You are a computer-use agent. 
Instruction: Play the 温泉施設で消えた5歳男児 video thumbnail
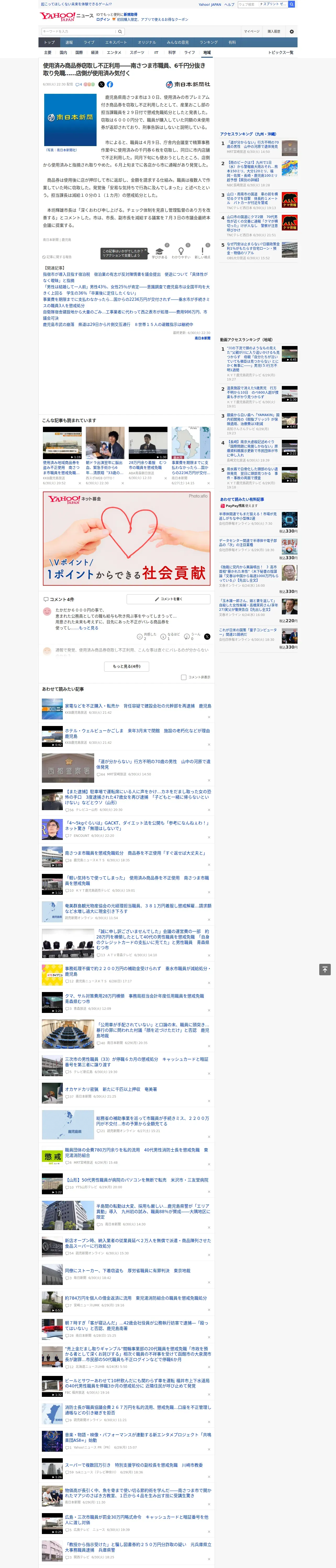point(290,394)
